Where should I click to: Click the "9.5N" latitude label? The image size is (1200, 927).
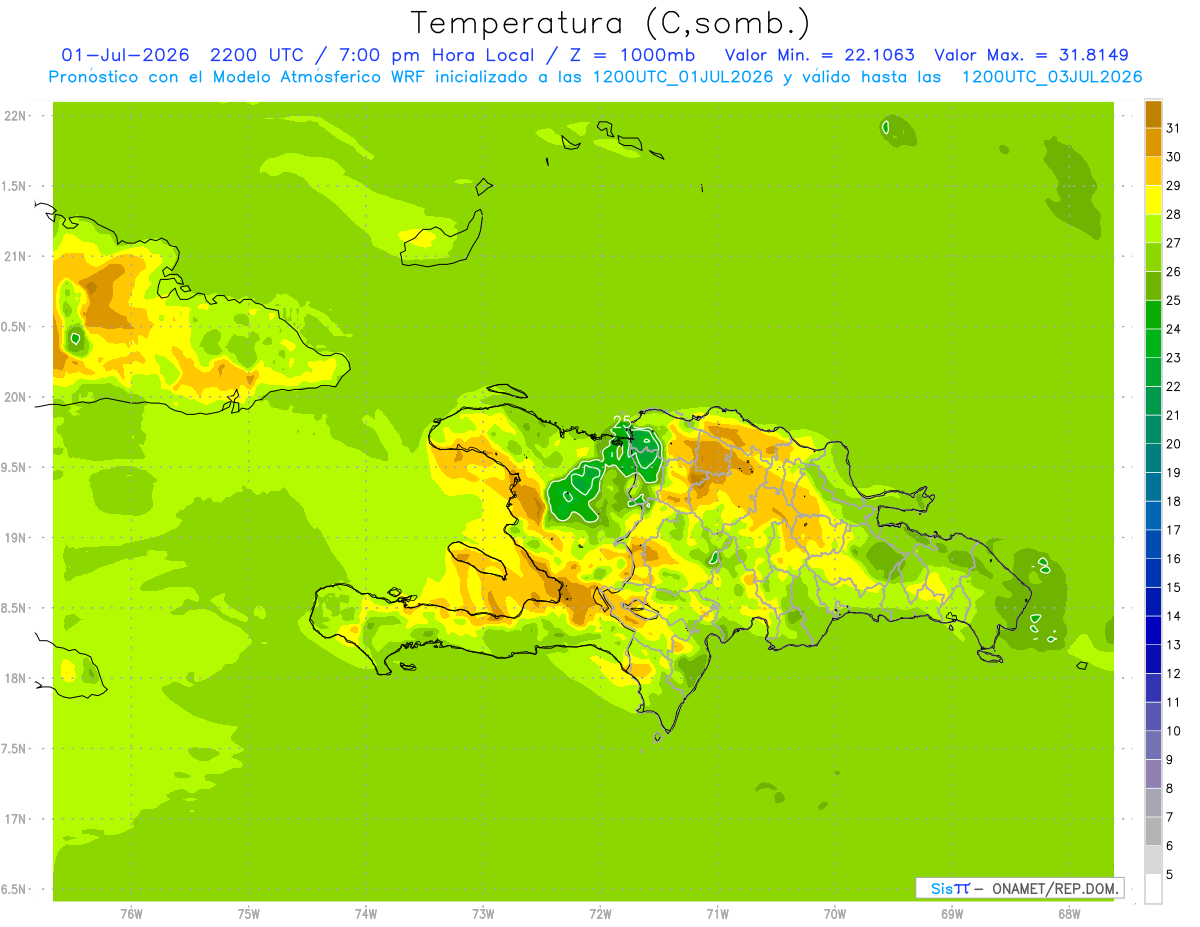[x=15, y=468]
